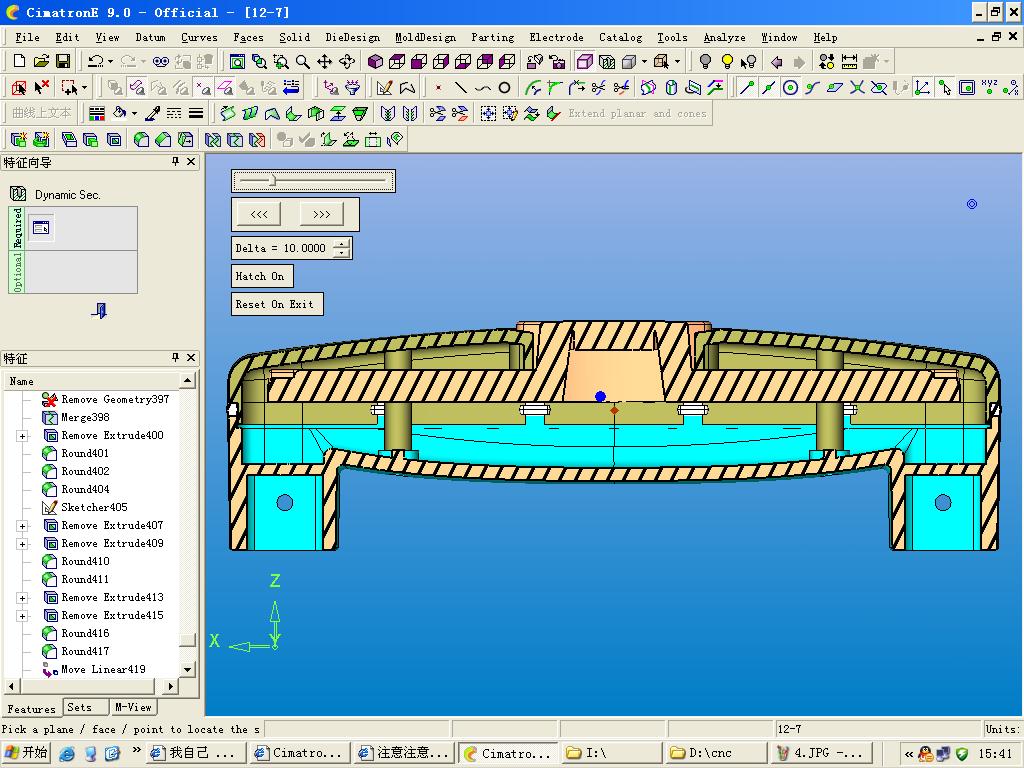Pin the 特征向导 panel
This screenshot has width=1024, height=768.
(175, 161)
